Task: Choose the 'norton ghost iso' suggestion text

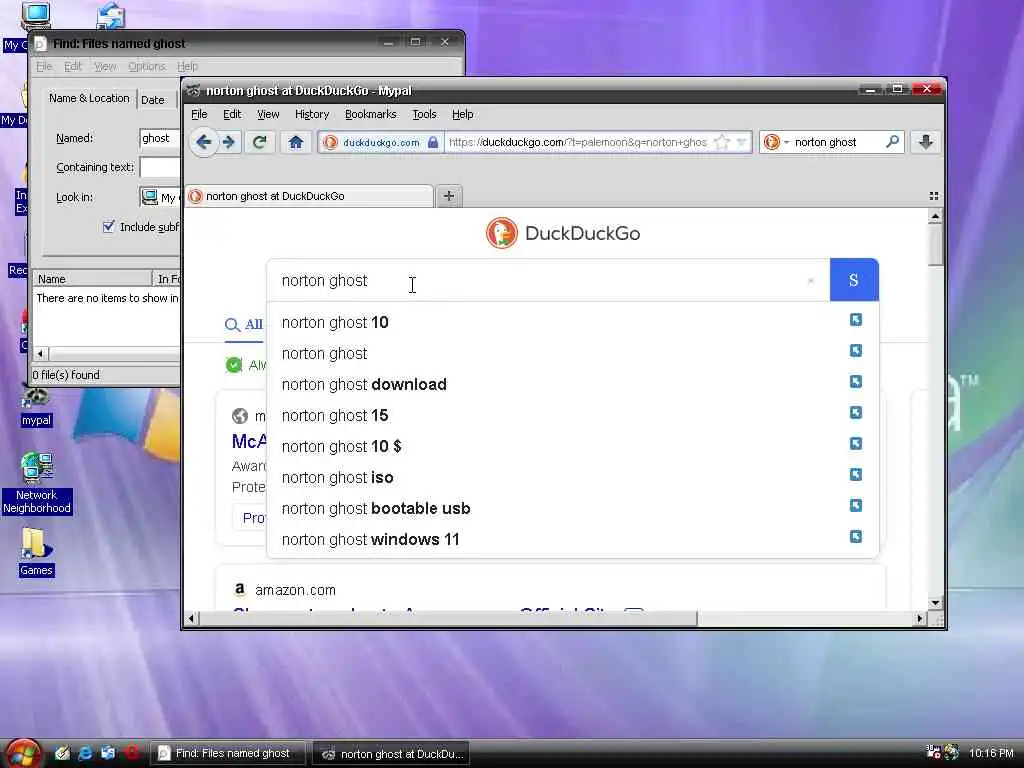Action: pos(338,478)
